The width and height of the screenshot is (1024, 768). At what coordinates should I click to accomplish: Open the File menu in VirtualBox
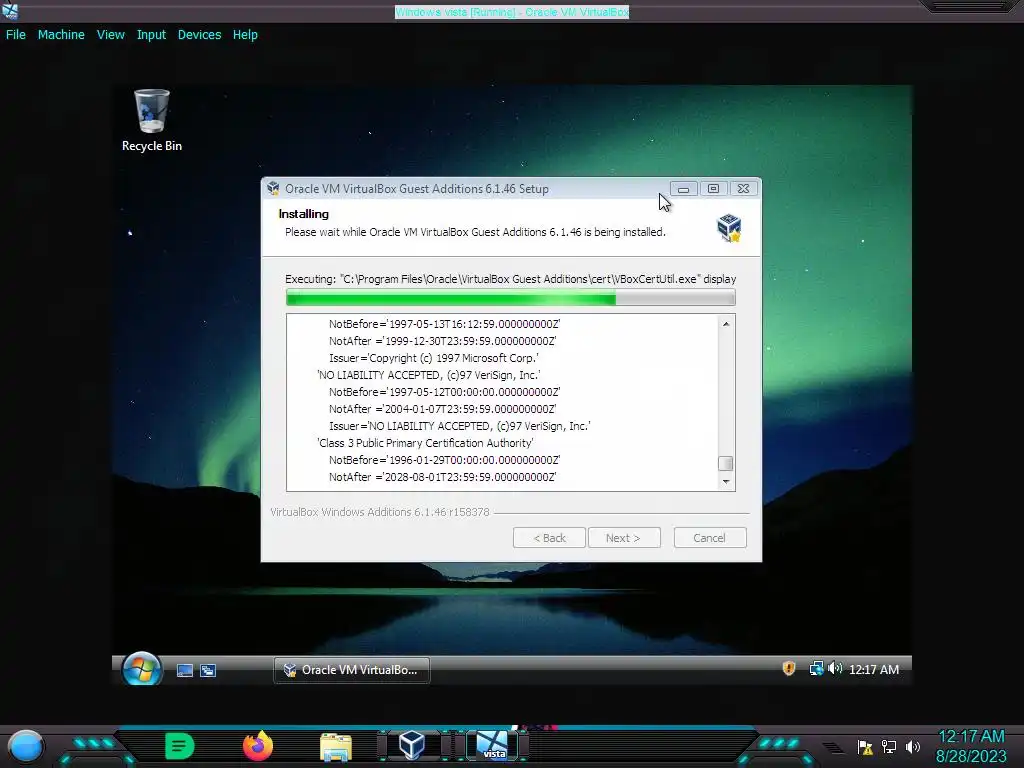pyautogui.click(x=16, y=35)
